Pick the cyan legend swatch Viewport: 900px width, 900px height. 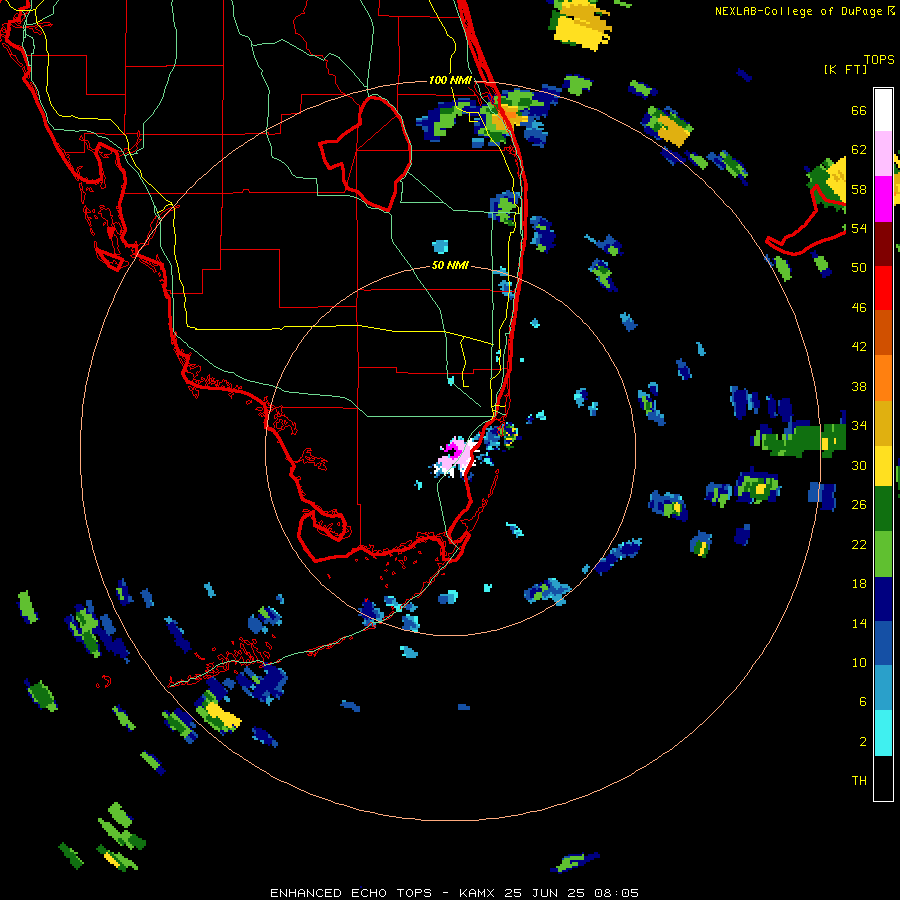883,733
